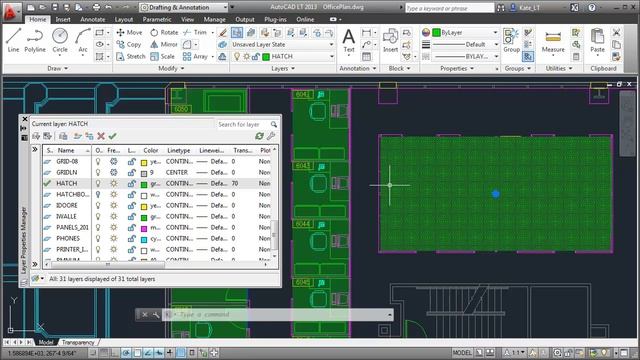Toggle the on/off bulb for GRID-08 layer
This screenshot has width=640, height=360.
tap(98, 162)
